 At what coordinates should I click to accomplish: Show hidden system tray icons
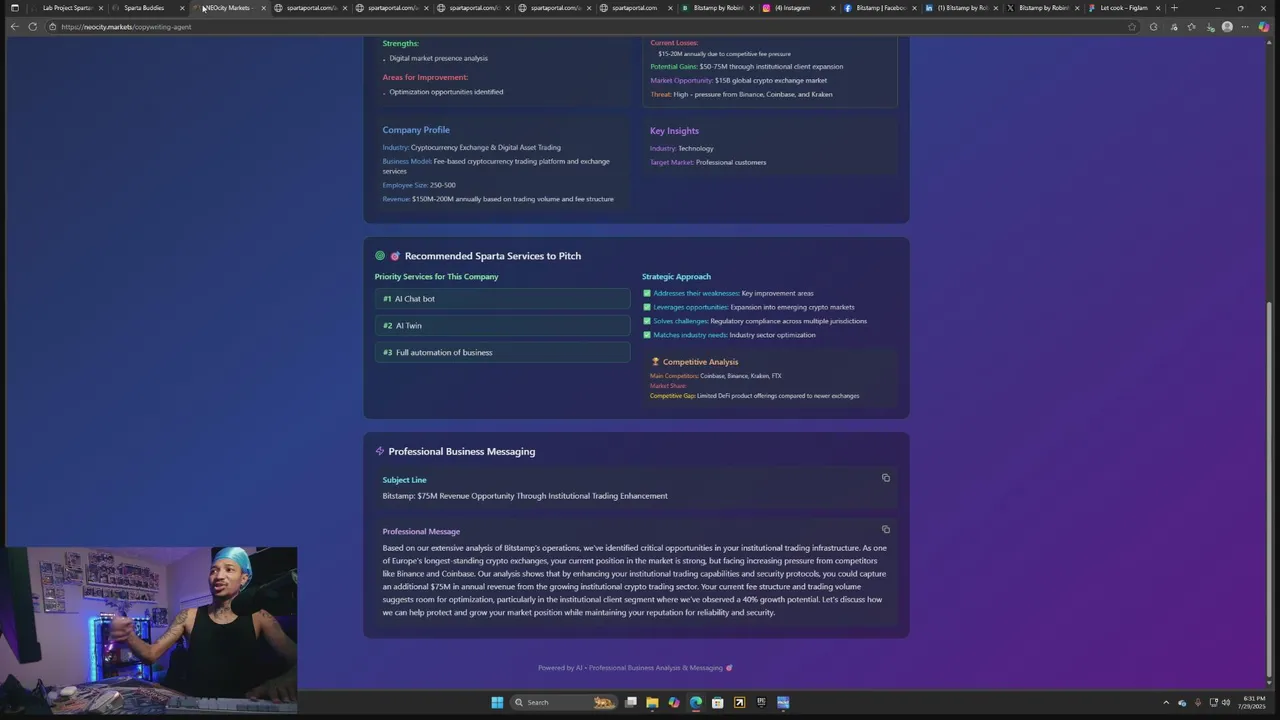tap(1165, 702)
